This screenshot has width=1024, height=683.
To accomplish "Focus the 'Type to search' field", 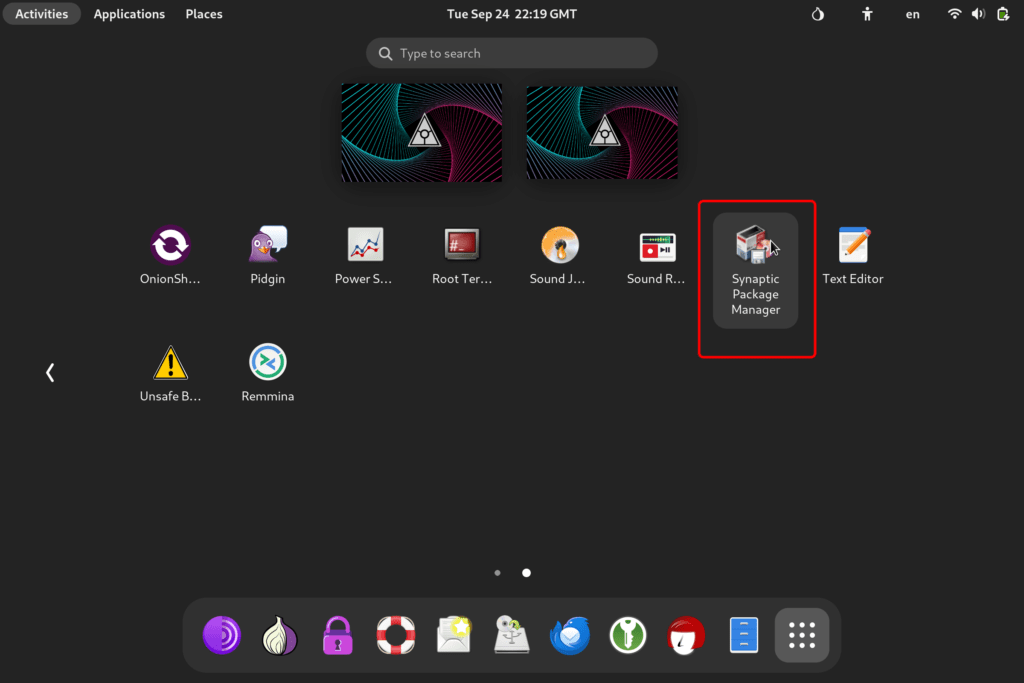I will click(x=512, y=53).
